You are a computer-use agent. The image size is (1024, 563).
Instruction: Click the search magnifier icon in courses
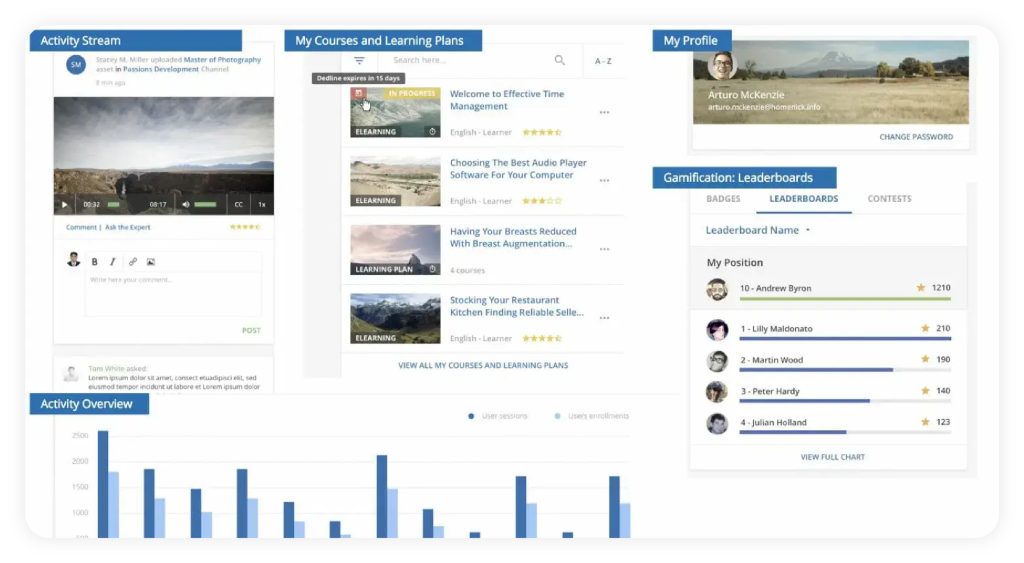coord(560,61)
